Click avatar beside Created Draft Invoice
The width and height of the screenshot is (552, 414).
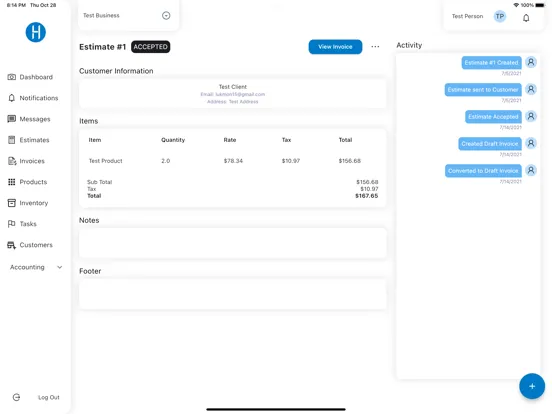coord(531,143)
